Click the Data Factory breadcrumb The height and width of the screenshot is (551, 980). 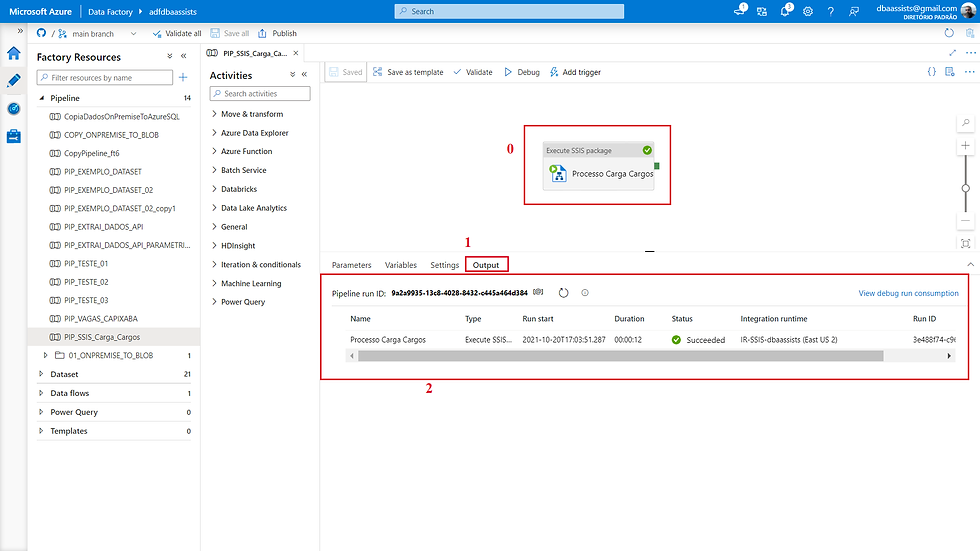point(110,12)
